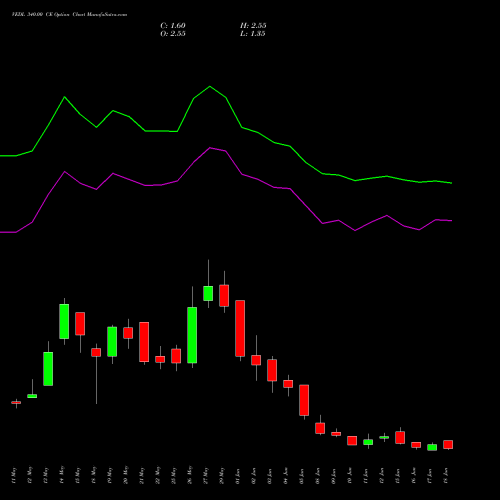
Task: Click the '18 Jun' date label
Action: [x=446, y=476]
